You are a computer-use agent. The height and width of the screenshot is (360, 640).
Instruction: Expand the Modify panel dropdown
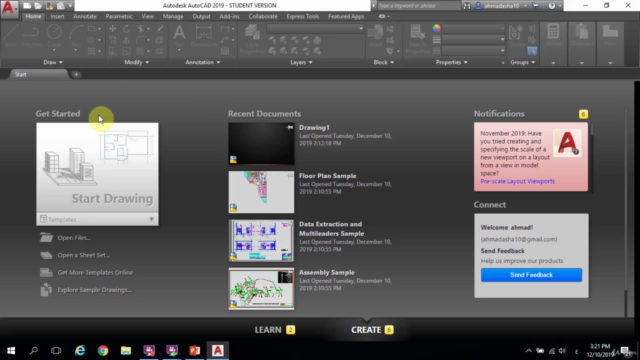pyautogui.click(x=136, y=62)
